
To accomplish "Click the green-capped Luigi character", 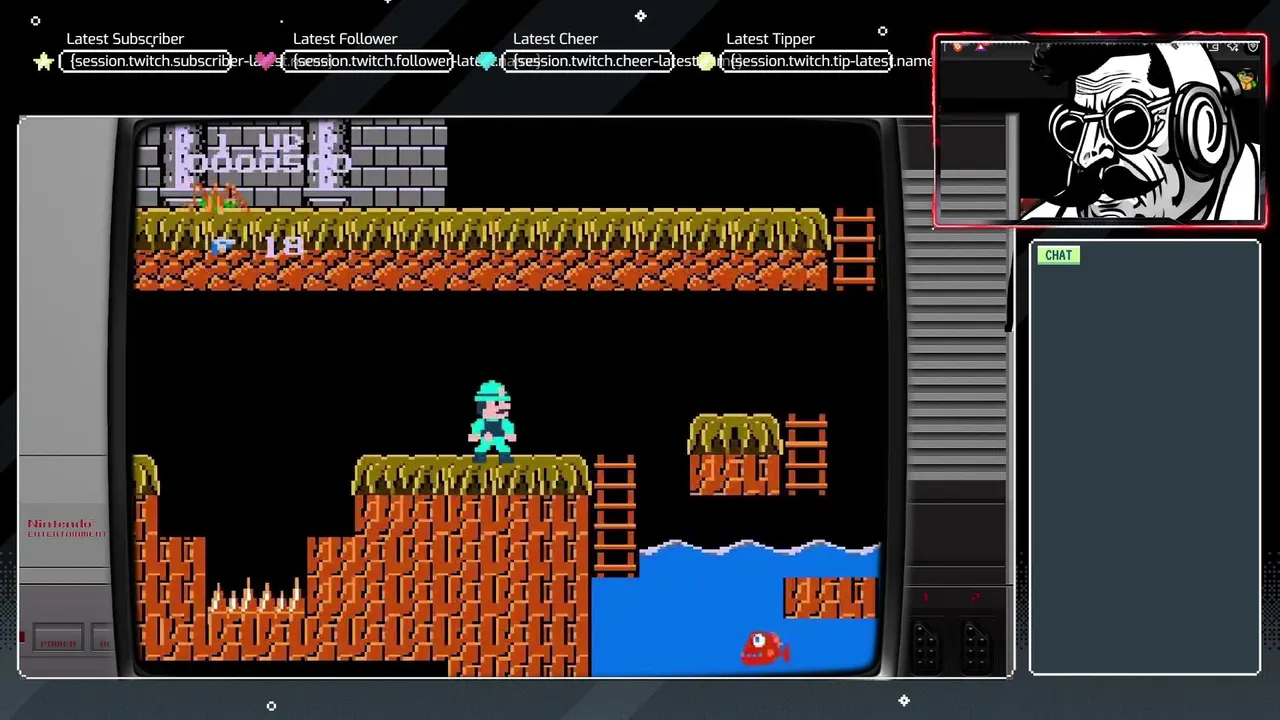I will point(493,420).
